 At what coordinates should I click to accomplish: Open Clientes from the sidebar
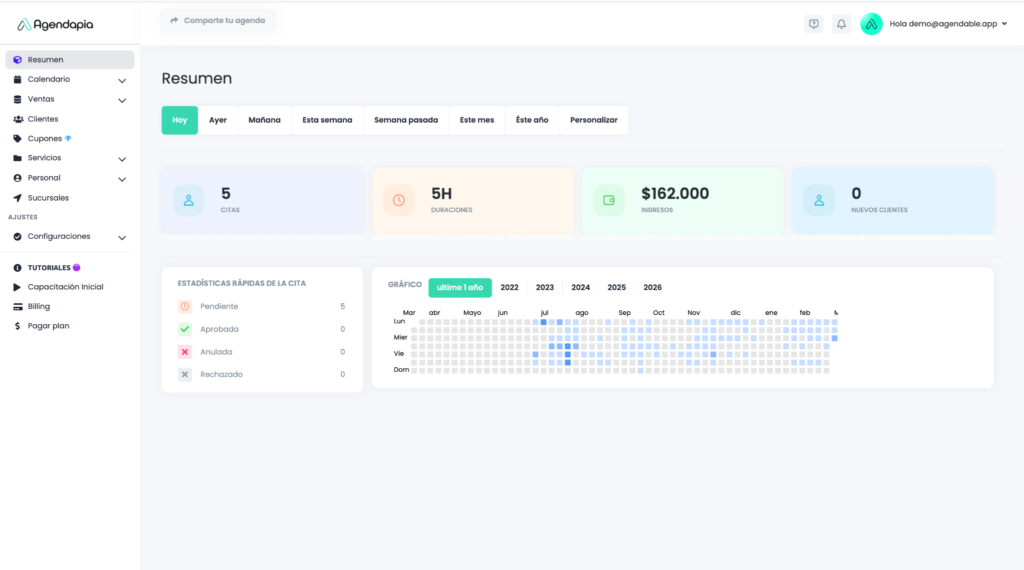tap(43, 119)
